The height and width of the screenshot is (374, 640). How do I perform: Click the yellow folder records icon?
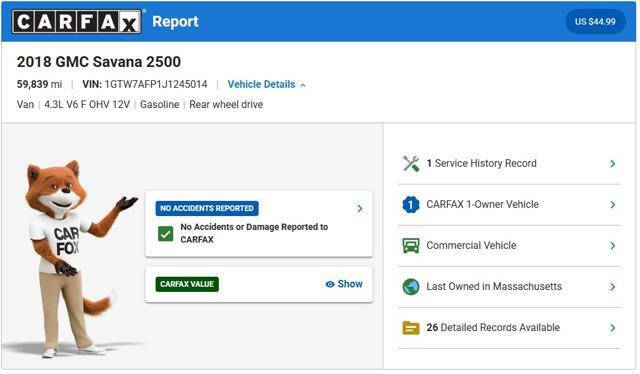click(411, 328)
